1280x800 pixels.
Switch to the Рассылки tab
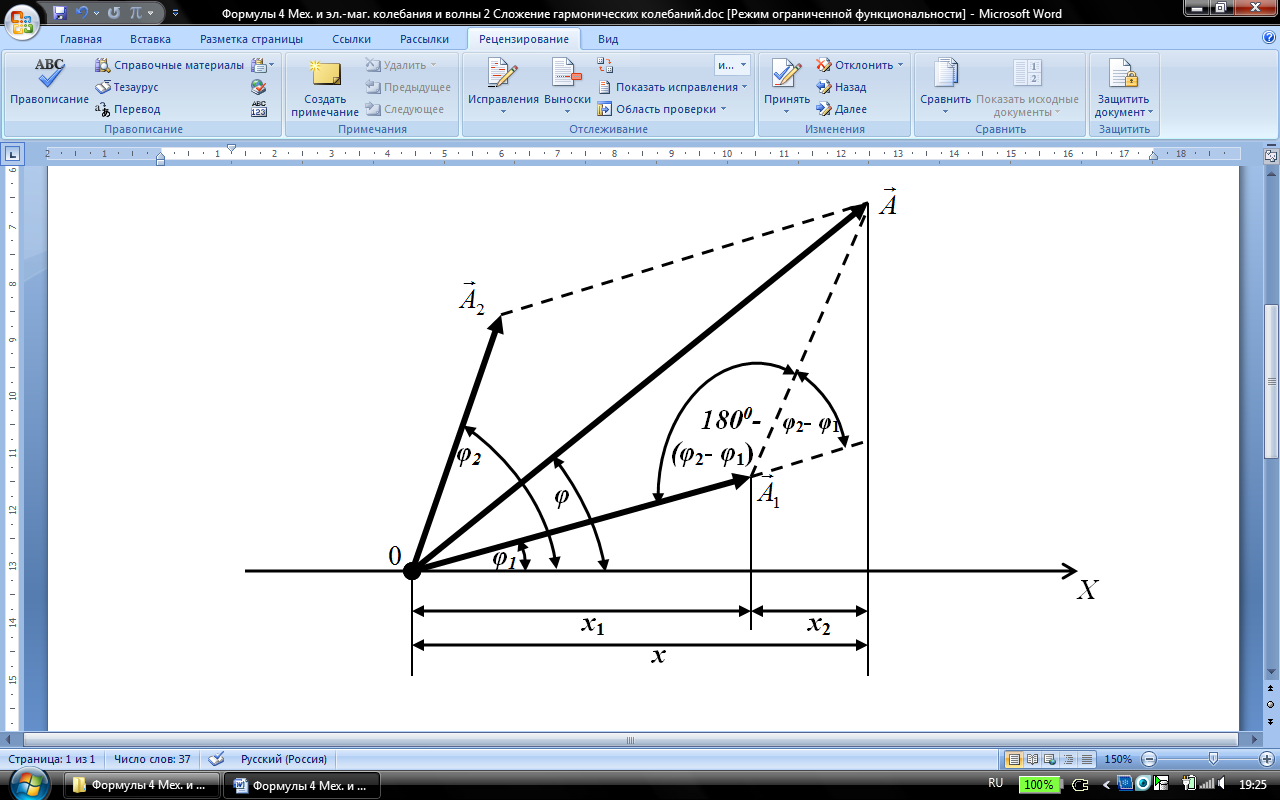[424, 39]
